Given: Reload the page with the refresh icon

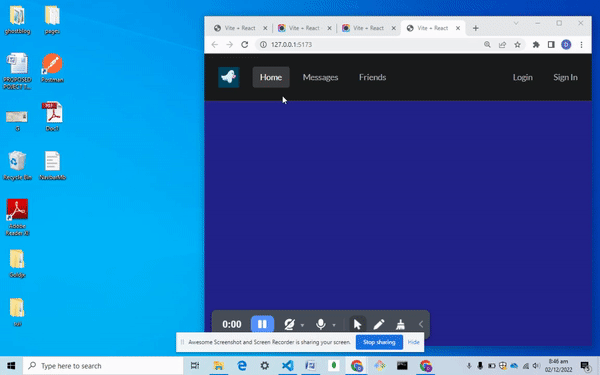Looking at the screenshot, I should 245,44.
